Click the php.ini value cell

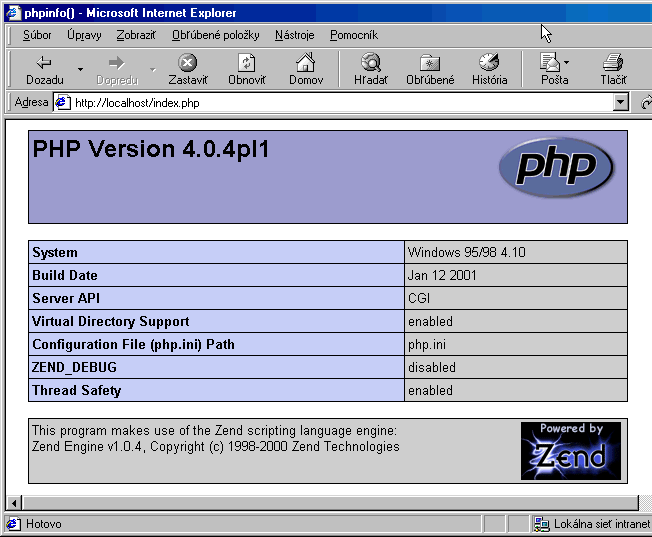(x=516, y=344)
